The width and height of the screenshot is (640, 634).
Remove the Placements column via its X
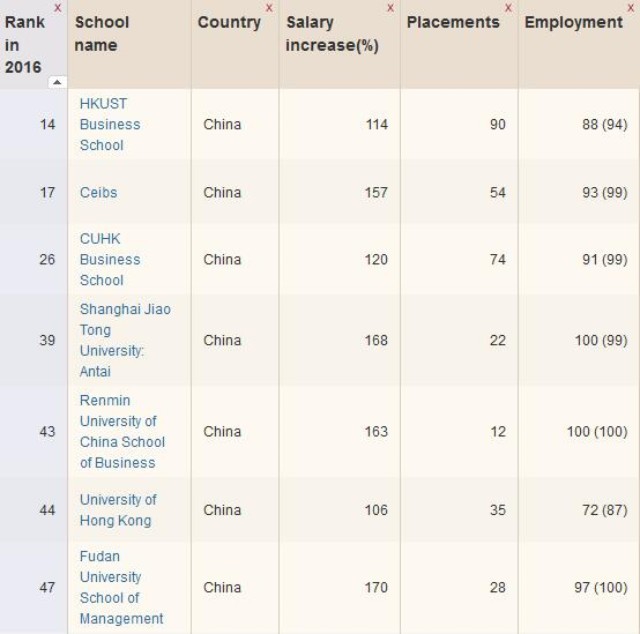pyautogui.click(x=508, y=8)
